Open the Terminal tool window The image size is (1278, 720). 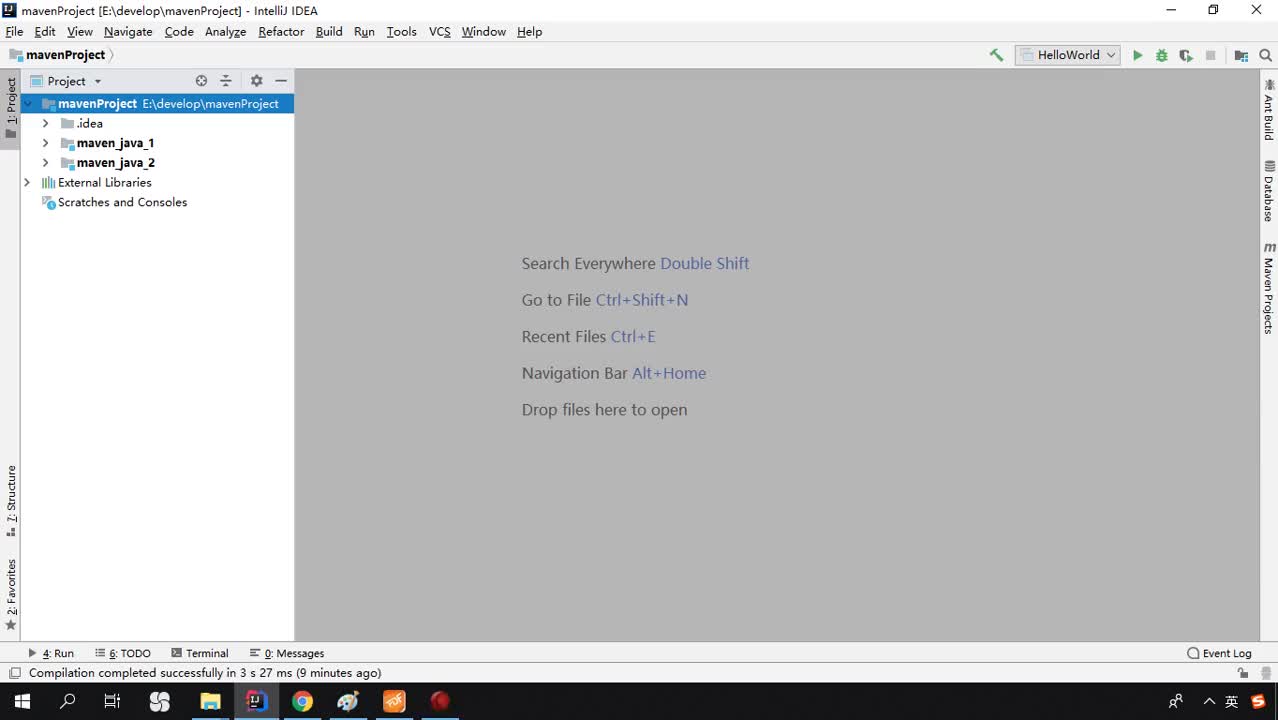click(x=200, y=653)
